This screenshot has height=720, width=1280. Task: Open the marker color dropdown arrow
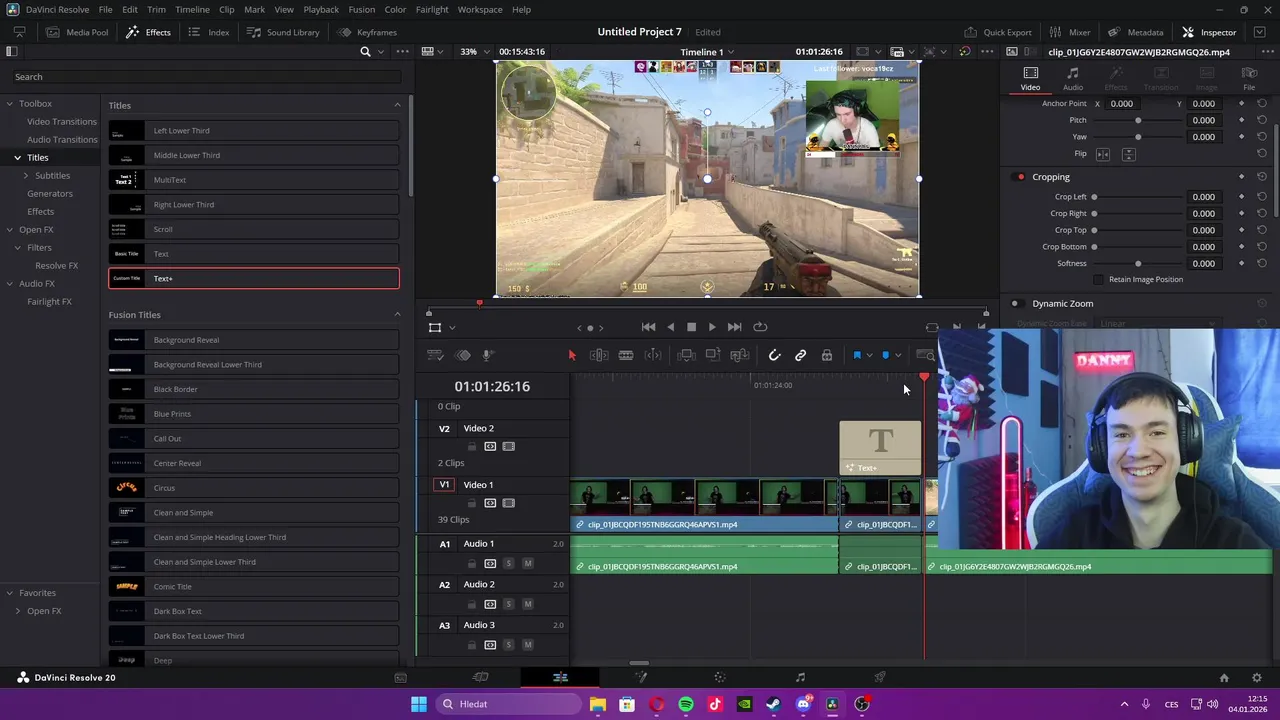[897, 355]
